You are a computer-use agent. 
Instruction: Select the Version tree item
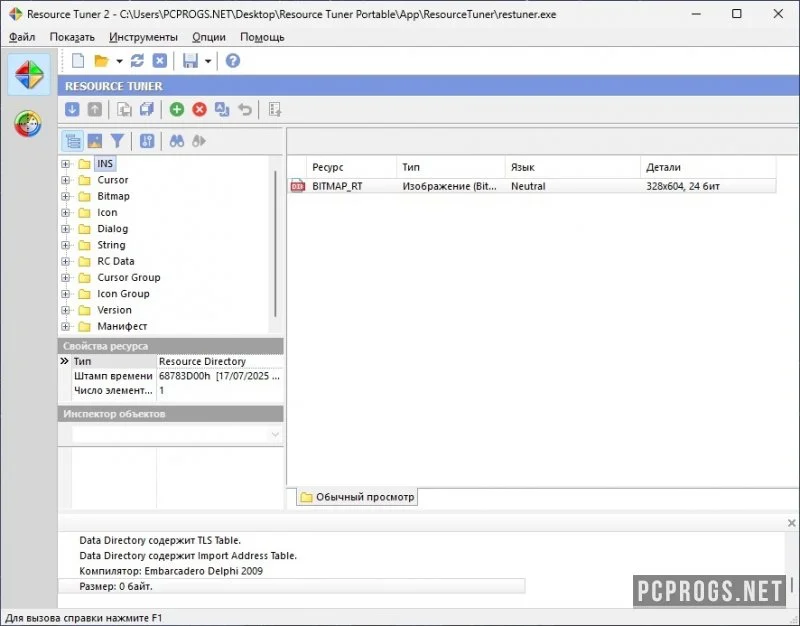114,310
